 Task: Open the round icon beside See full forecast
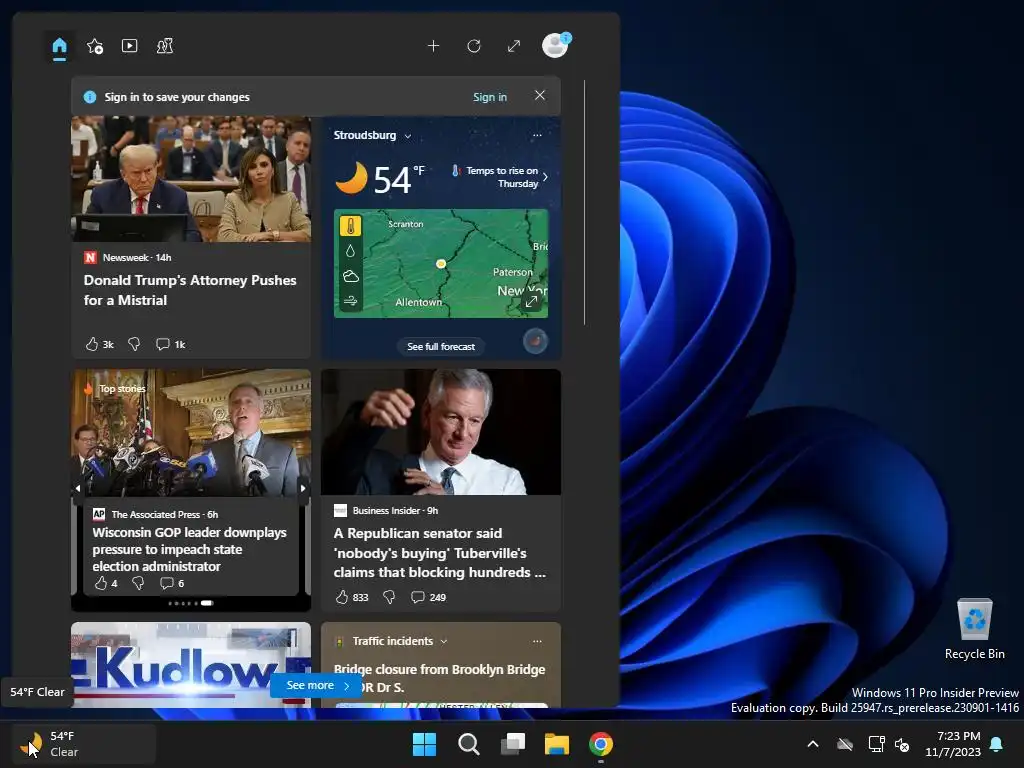pos(536,341)
